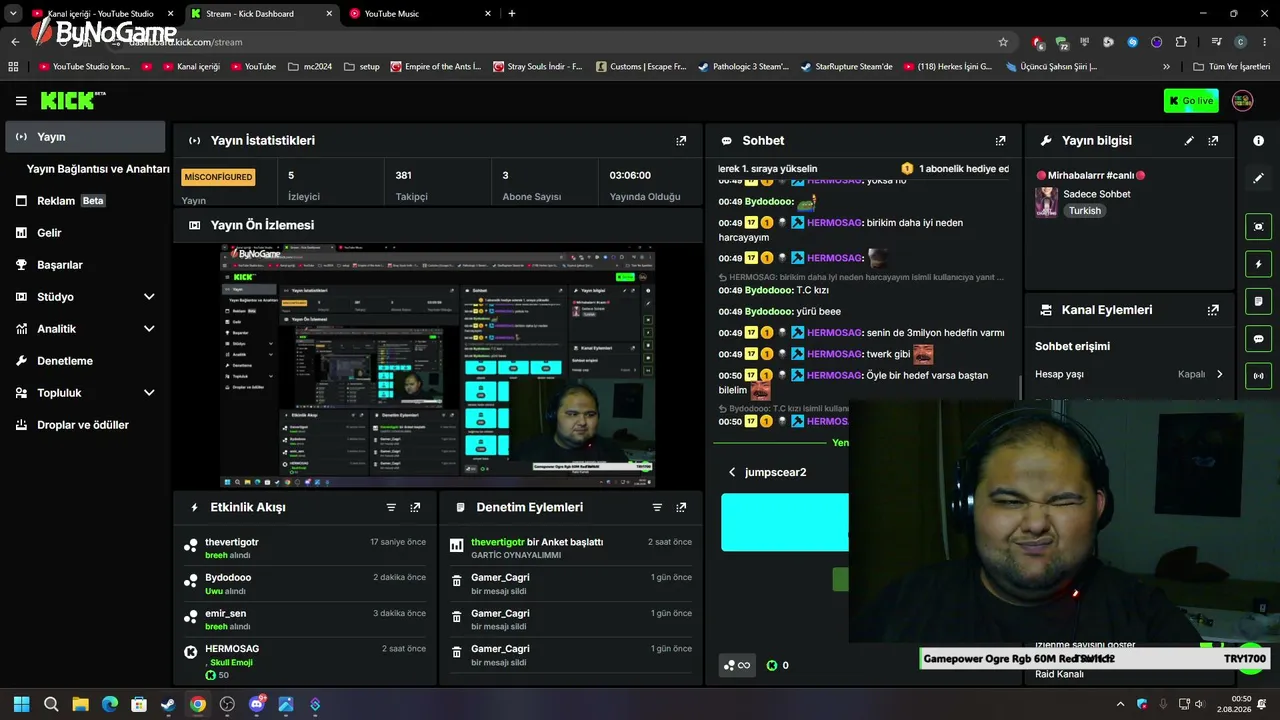Select Yayın in the sidebar
1280x720 pixels.
pos(85,137)
